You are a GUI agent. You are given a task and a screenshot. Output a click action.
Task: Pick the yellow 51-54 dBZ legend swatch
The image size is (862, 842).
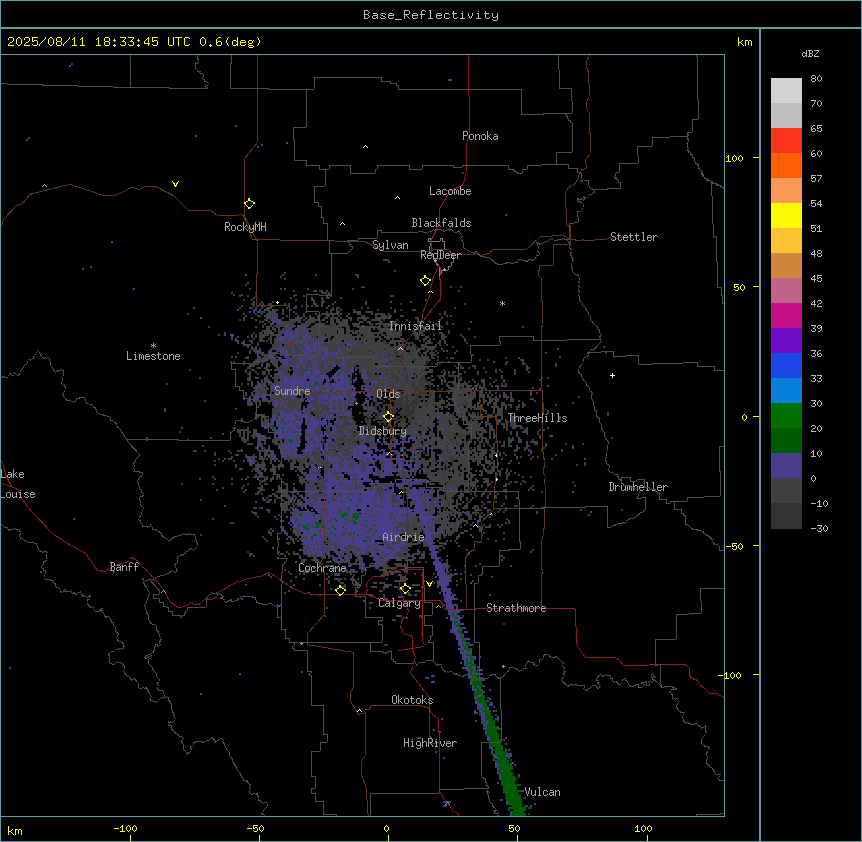(x=786, y=215)
